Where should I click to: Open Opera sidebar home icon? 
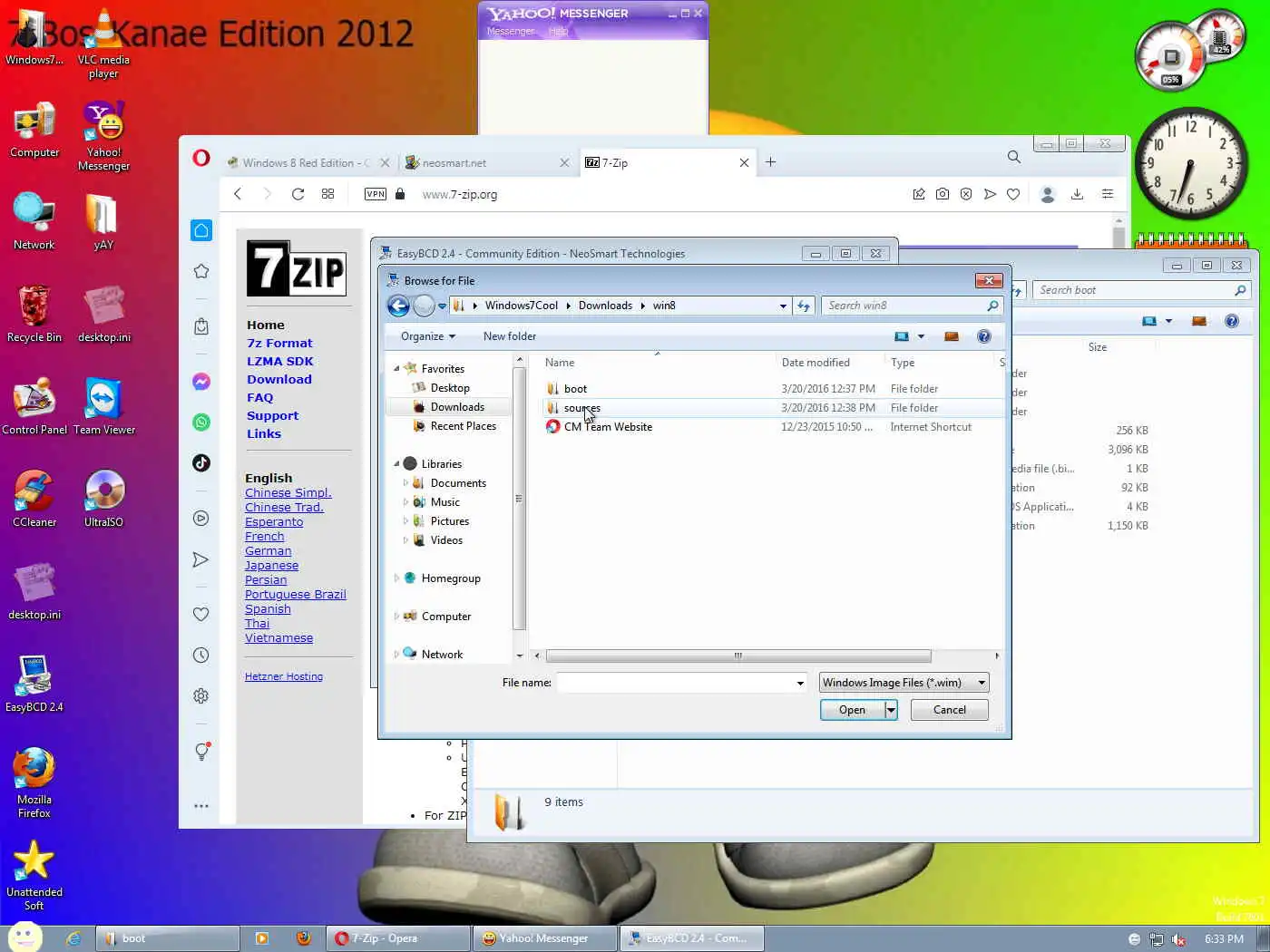(x=201, y=230)
